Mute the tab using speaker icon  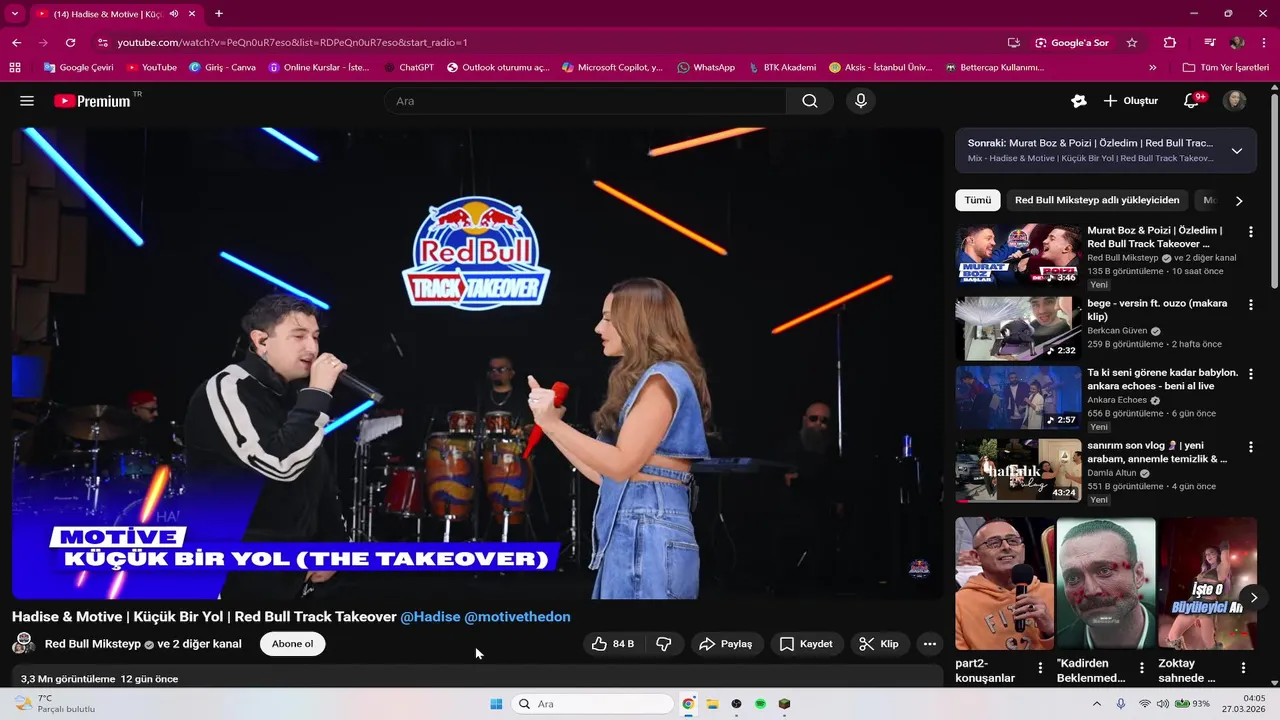coord(174,14)
